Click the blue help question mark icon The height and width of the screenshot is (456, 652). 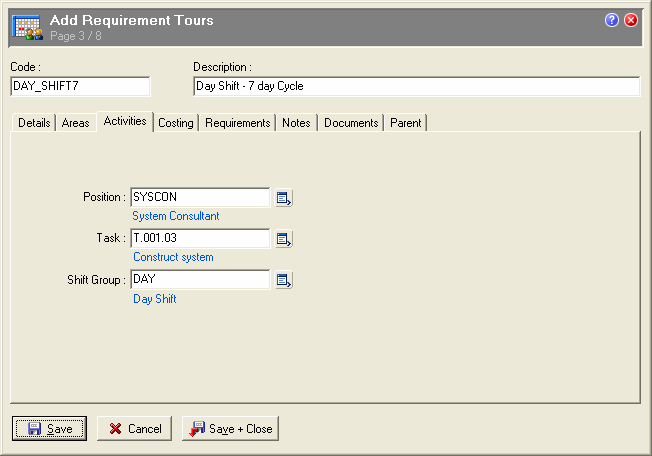click(612, 20)
